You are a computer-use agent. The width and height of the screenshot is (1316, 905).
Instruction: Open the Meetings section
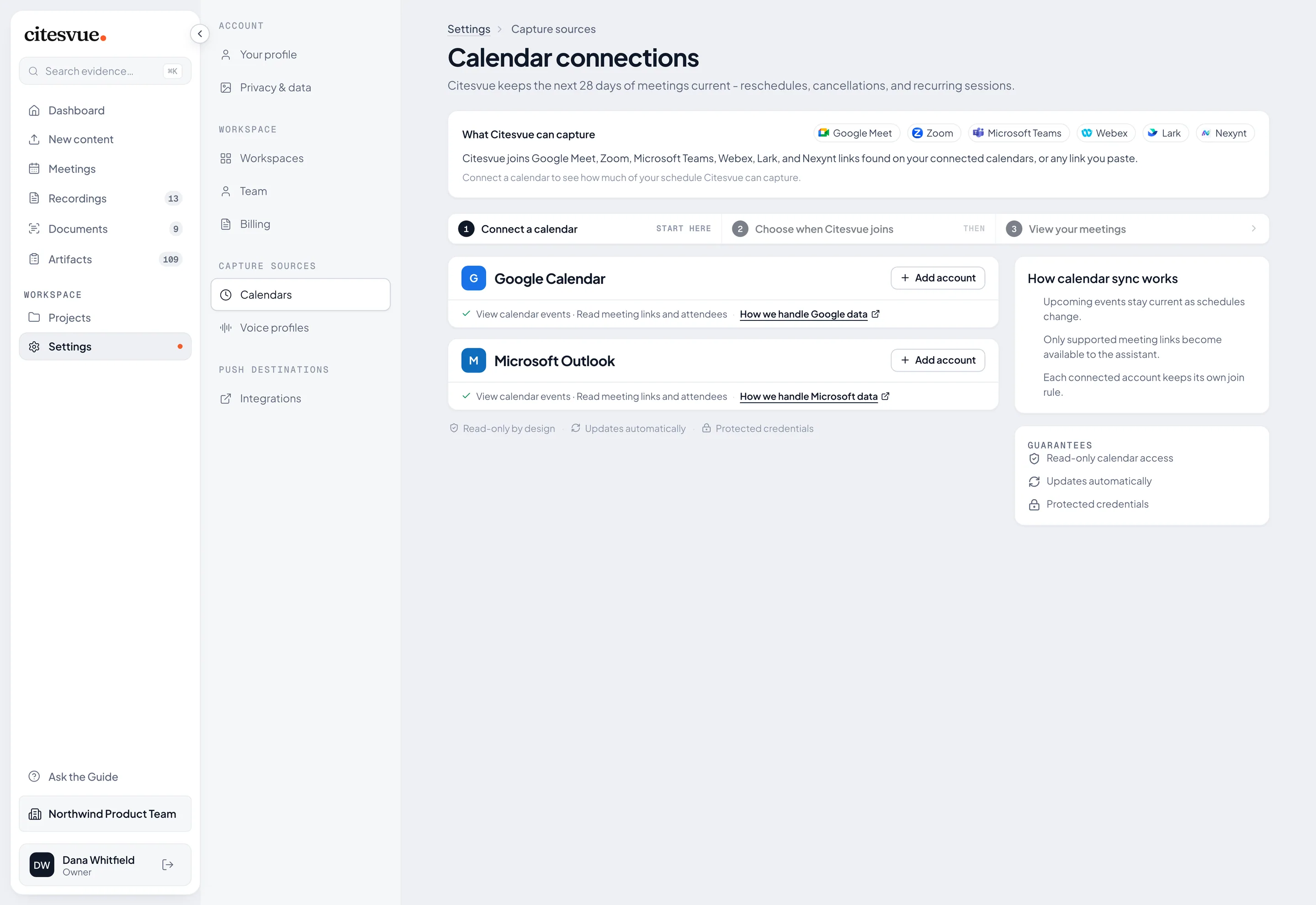pyautogui.click(x=106, y=169)
